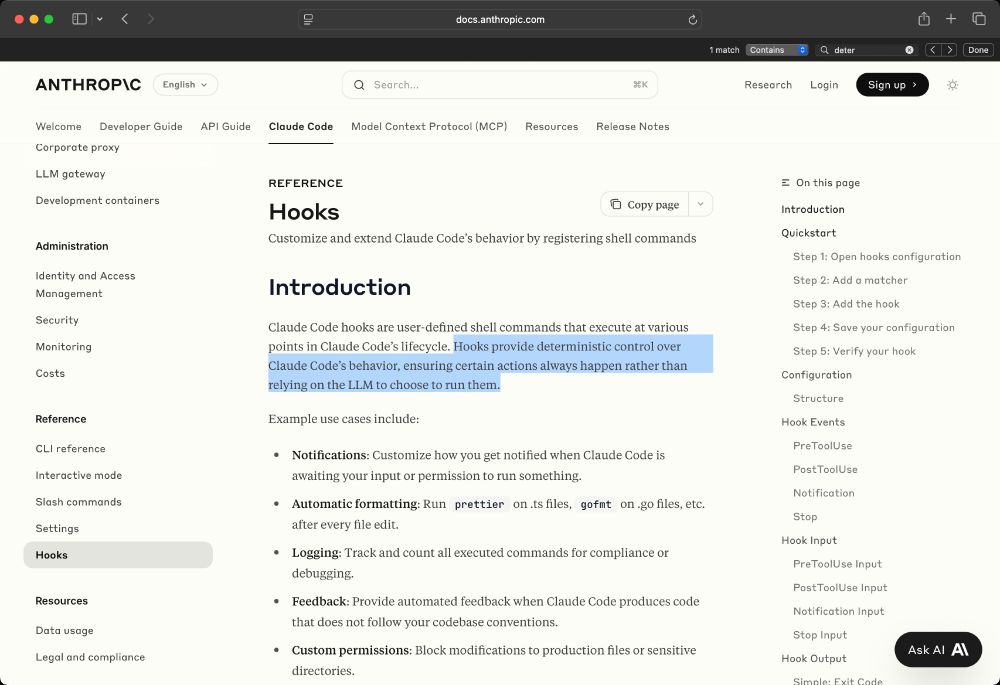Open Legal and compliance sidebar page
The image size is (1000, 685).
click(91, 657)
